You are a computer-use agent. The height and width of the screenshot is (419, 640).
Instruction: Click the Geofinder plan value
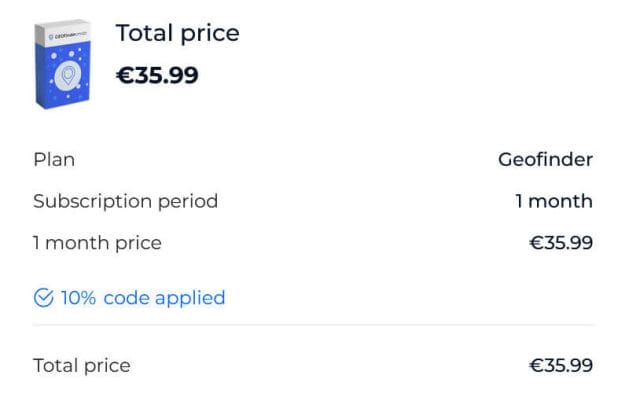pos(545,159)
